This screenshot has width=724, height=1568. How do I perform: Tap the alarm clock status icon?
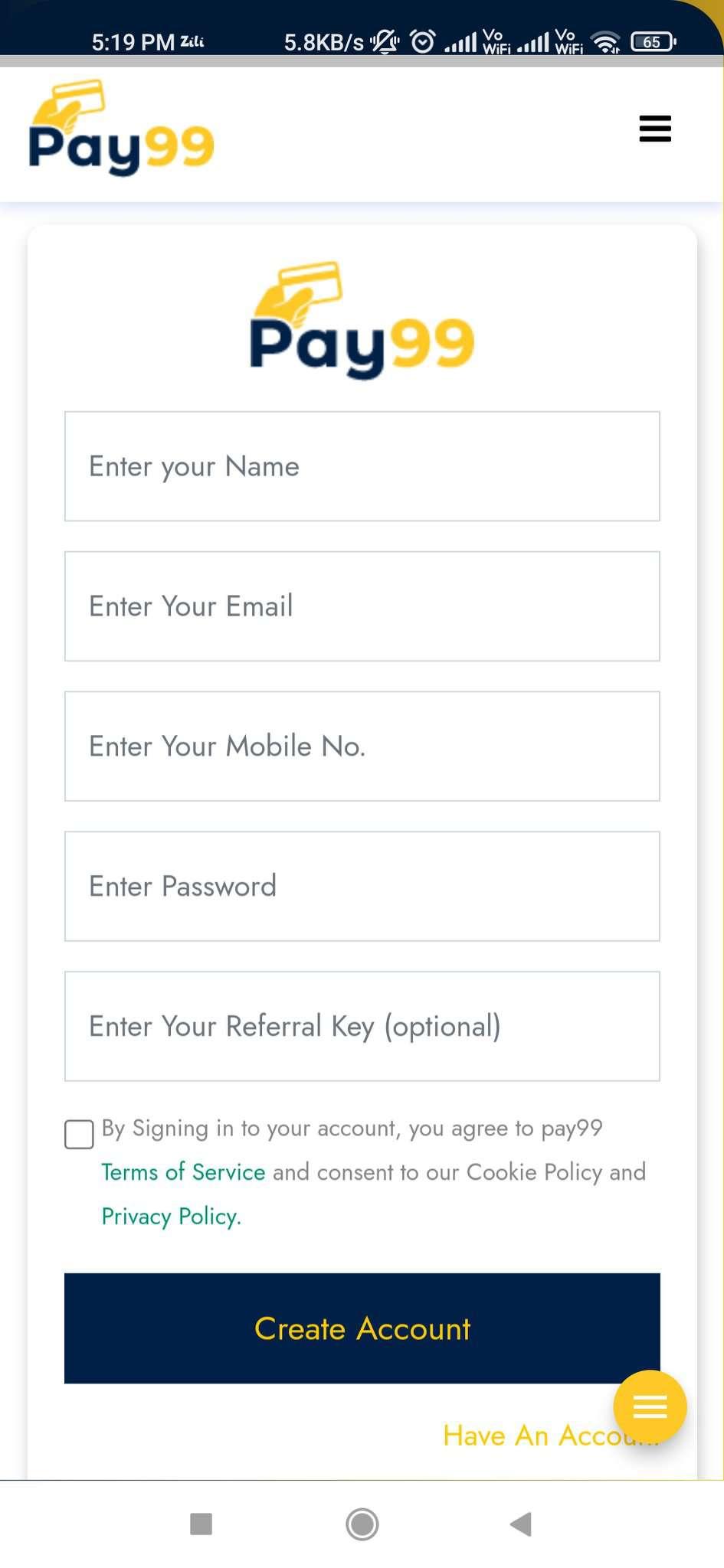[423, 41]
